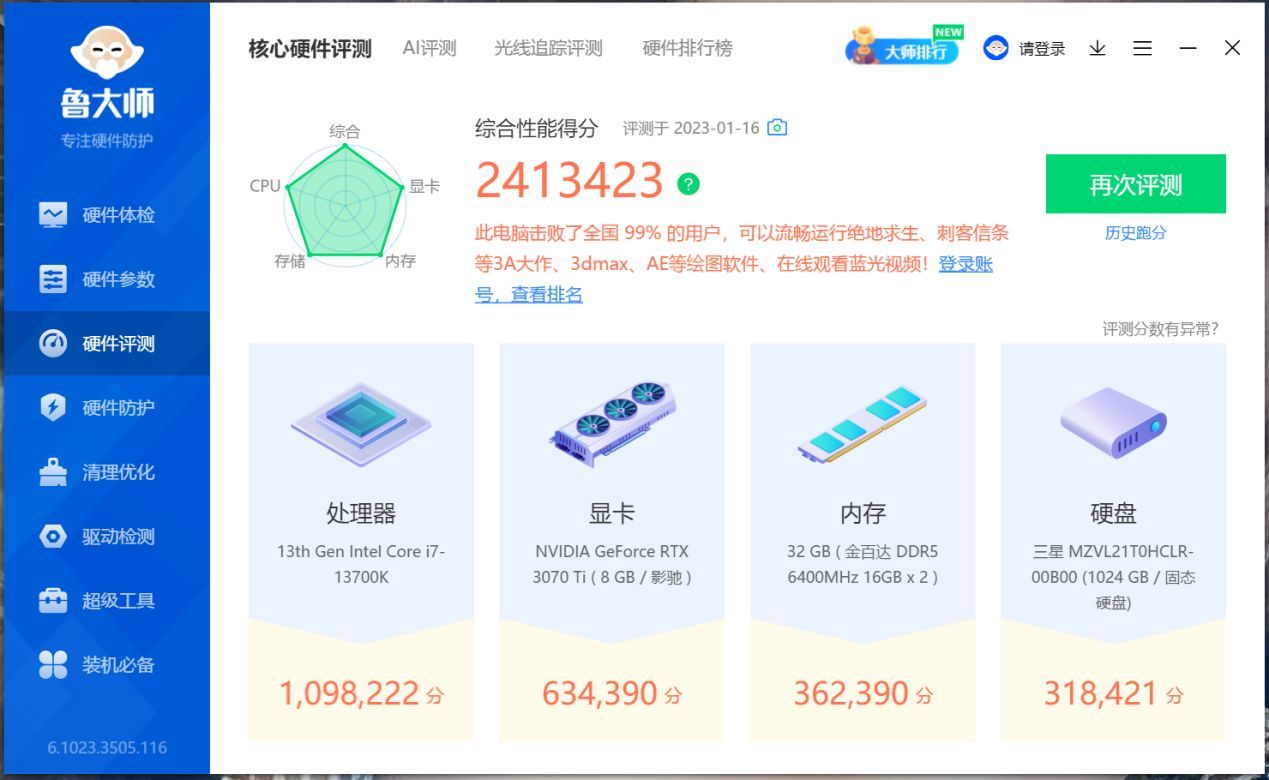Switch to the 光线追踪评测 tab
The width and height of the screenshot is (1269, 780).
(548, 48)
